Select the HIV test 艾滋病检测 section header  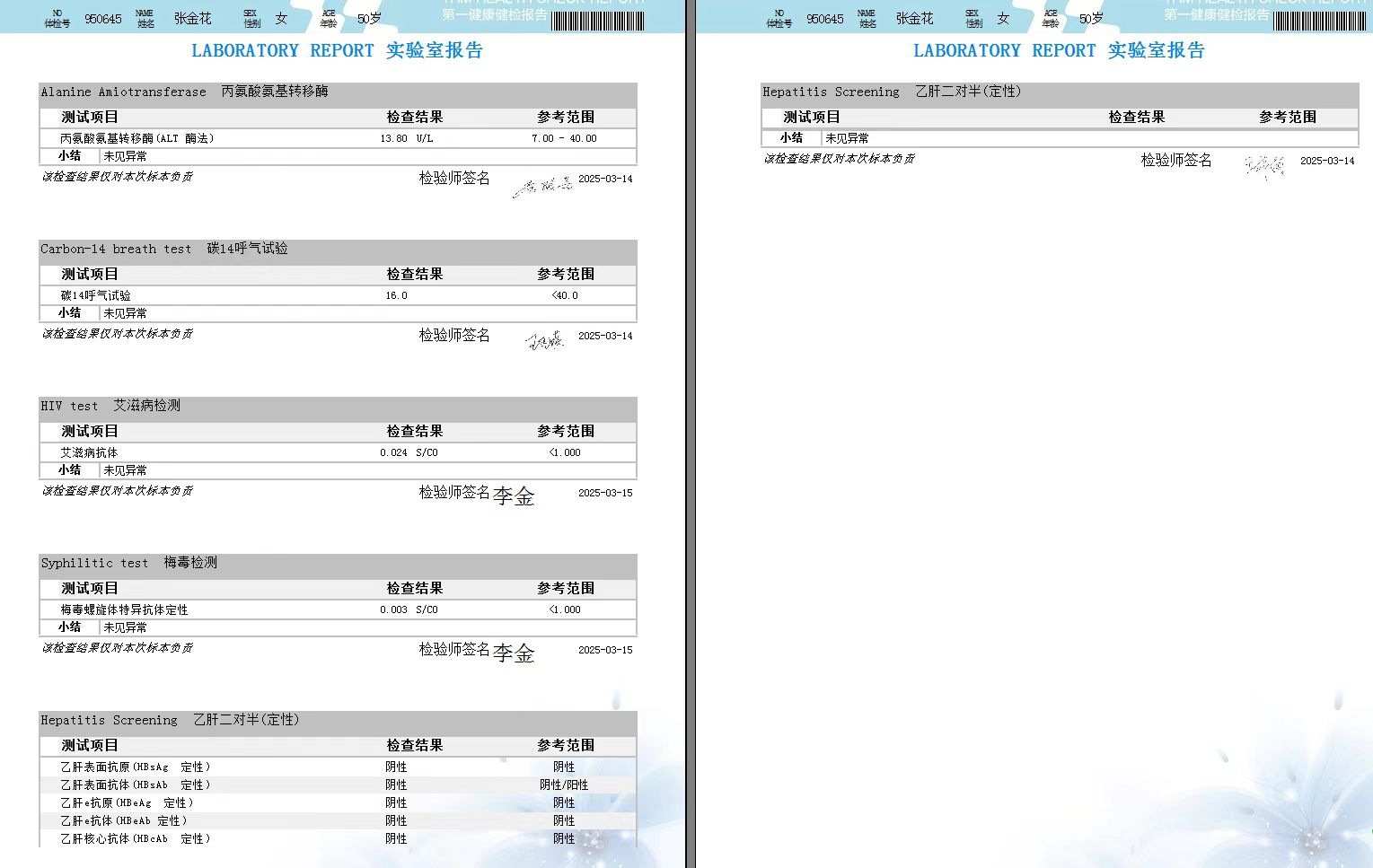[110, 406]
